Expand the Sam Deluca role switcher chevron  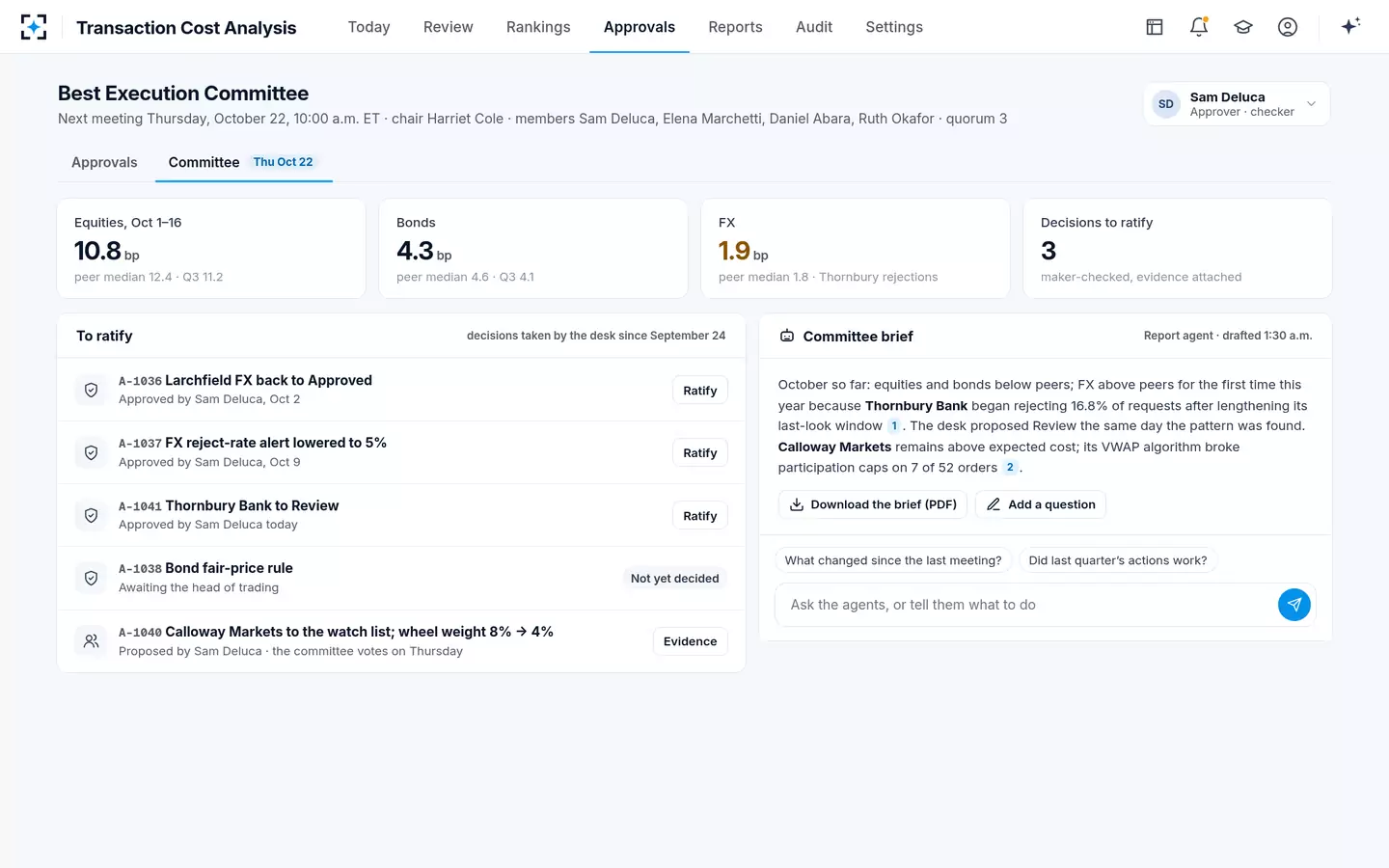(x=1311, y=104)
